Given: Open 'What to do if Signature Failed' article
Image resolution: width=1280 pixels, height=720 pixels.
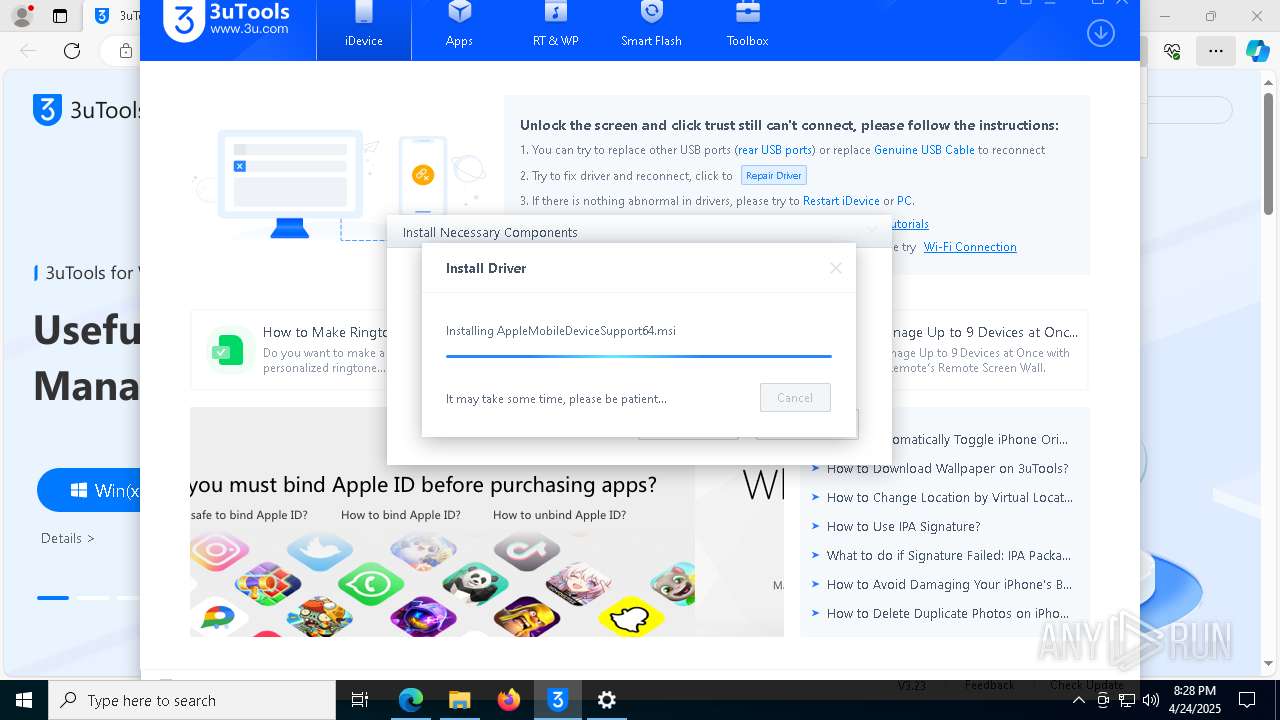Looking at the screenshot, I should tap(948, 555).
